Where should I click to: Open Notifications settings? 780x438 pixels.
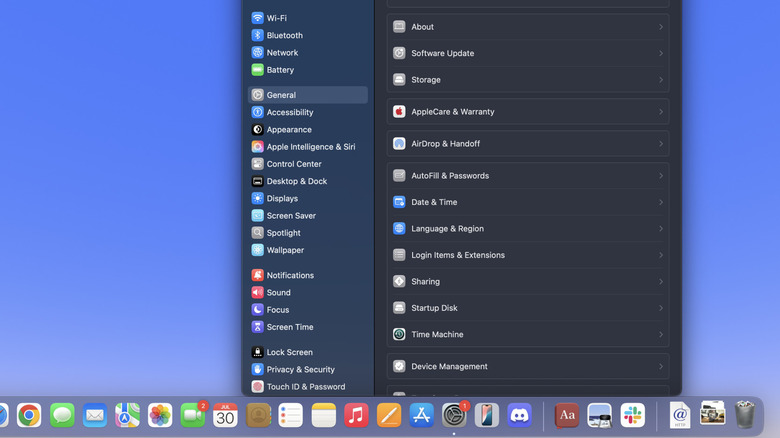tap(307, 275)
